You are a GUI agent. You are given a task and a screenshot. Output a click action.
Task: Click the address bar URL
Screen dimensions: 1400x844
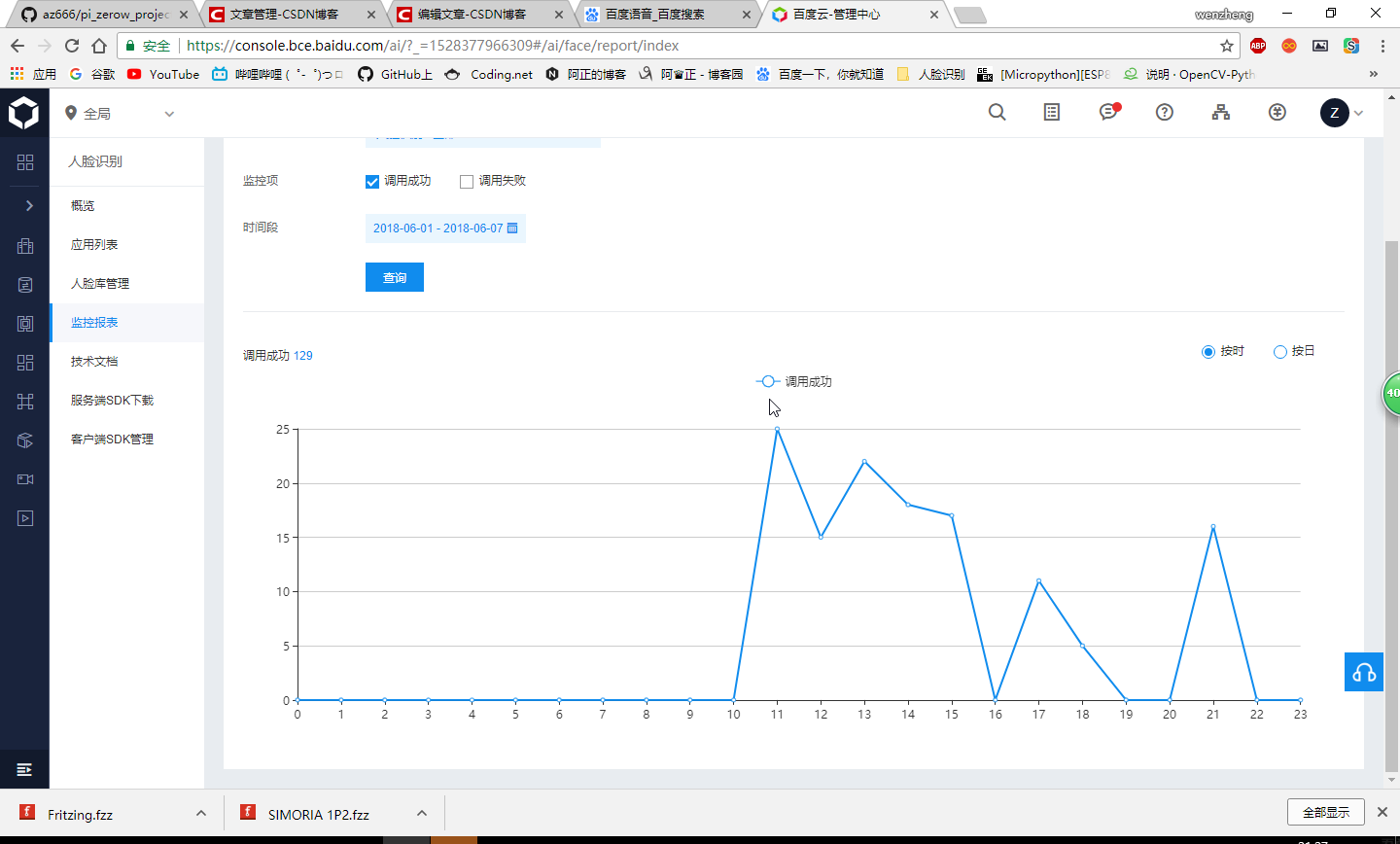coord(433,46)
